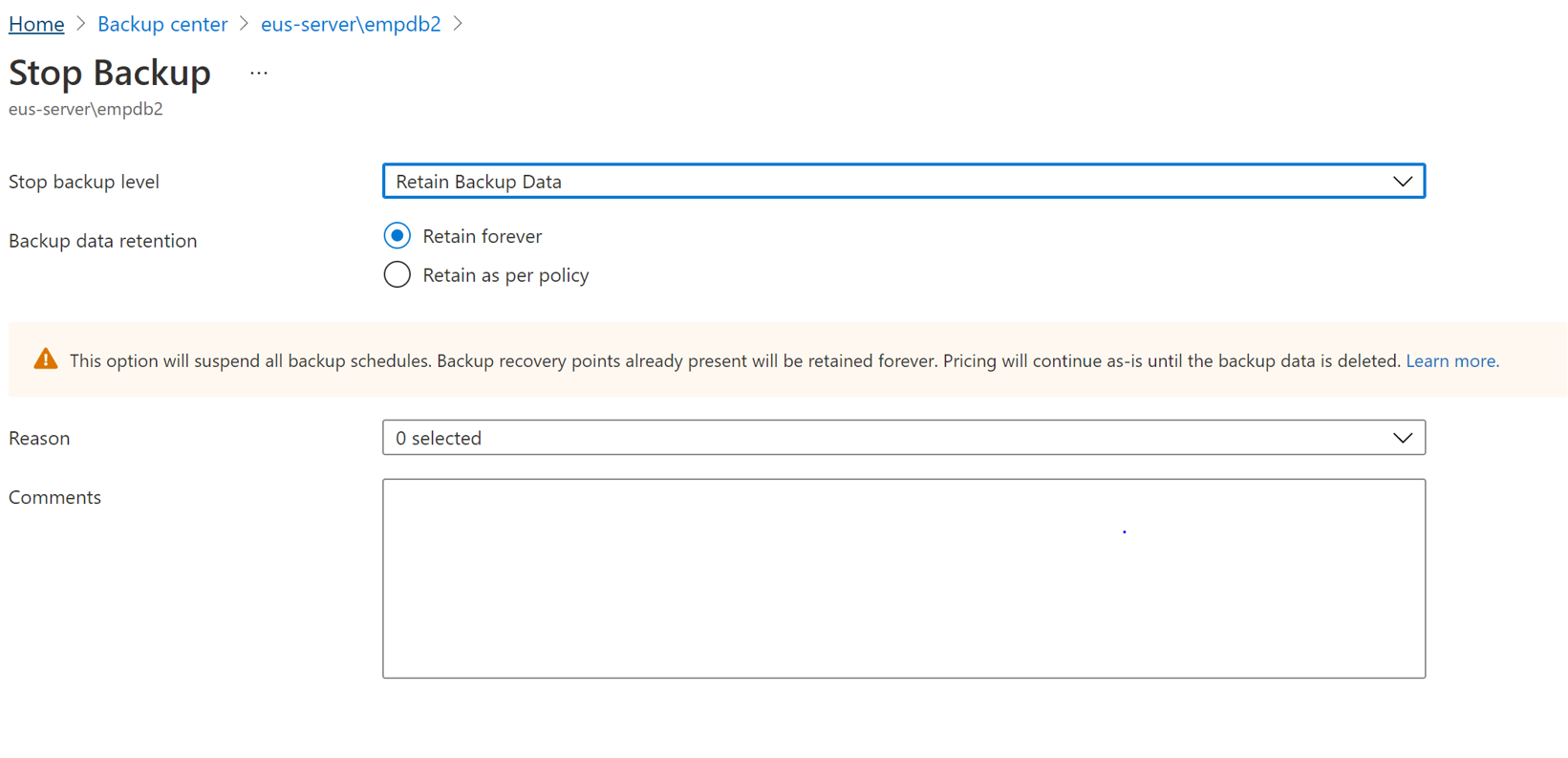Image resolution: width=1568 pixels, height=758 pixels.
Task: Follow the Learn more link
Action: [1451, 361]
